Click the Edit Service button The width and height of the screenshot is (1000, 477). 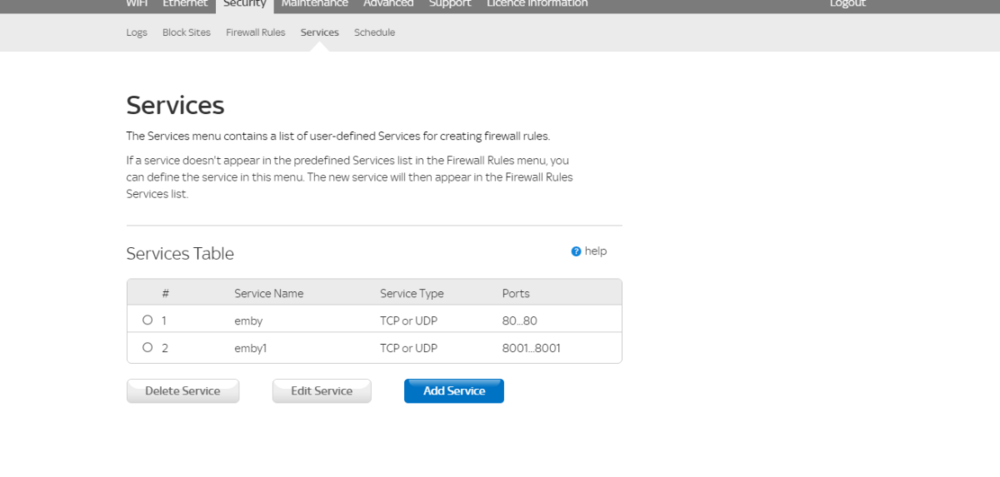coord(321,391)
